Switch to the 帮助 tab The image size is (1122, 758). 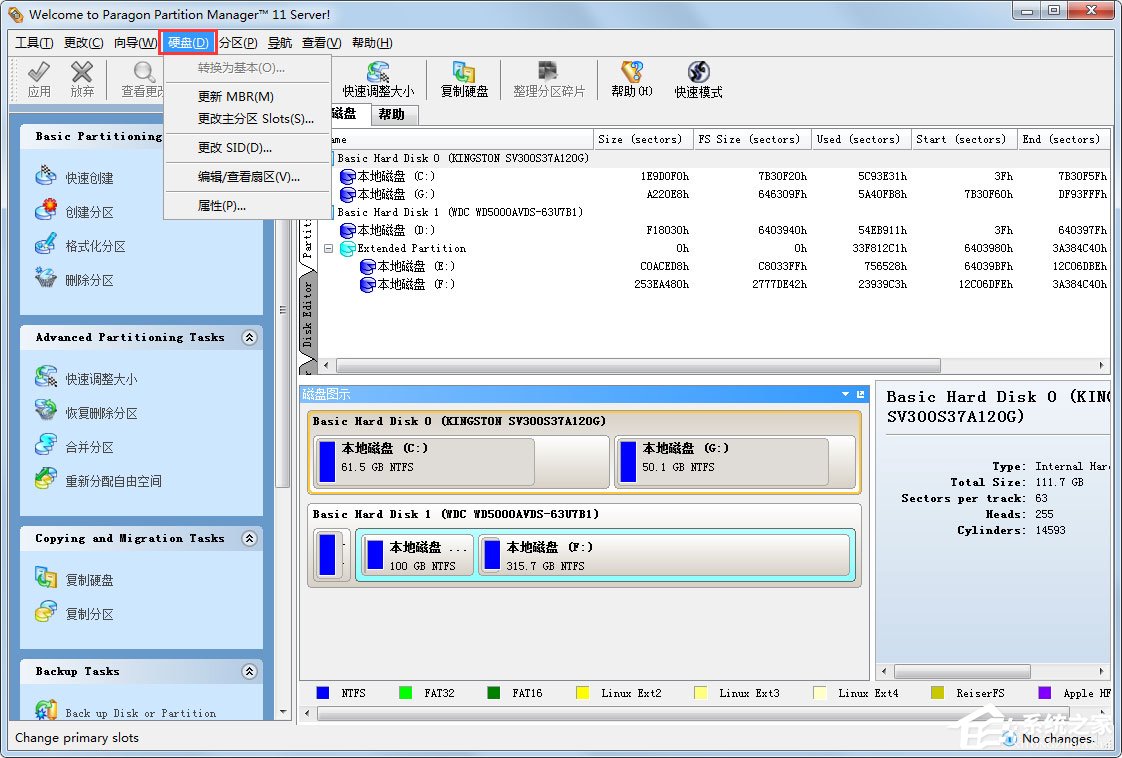tap(392, 115)
